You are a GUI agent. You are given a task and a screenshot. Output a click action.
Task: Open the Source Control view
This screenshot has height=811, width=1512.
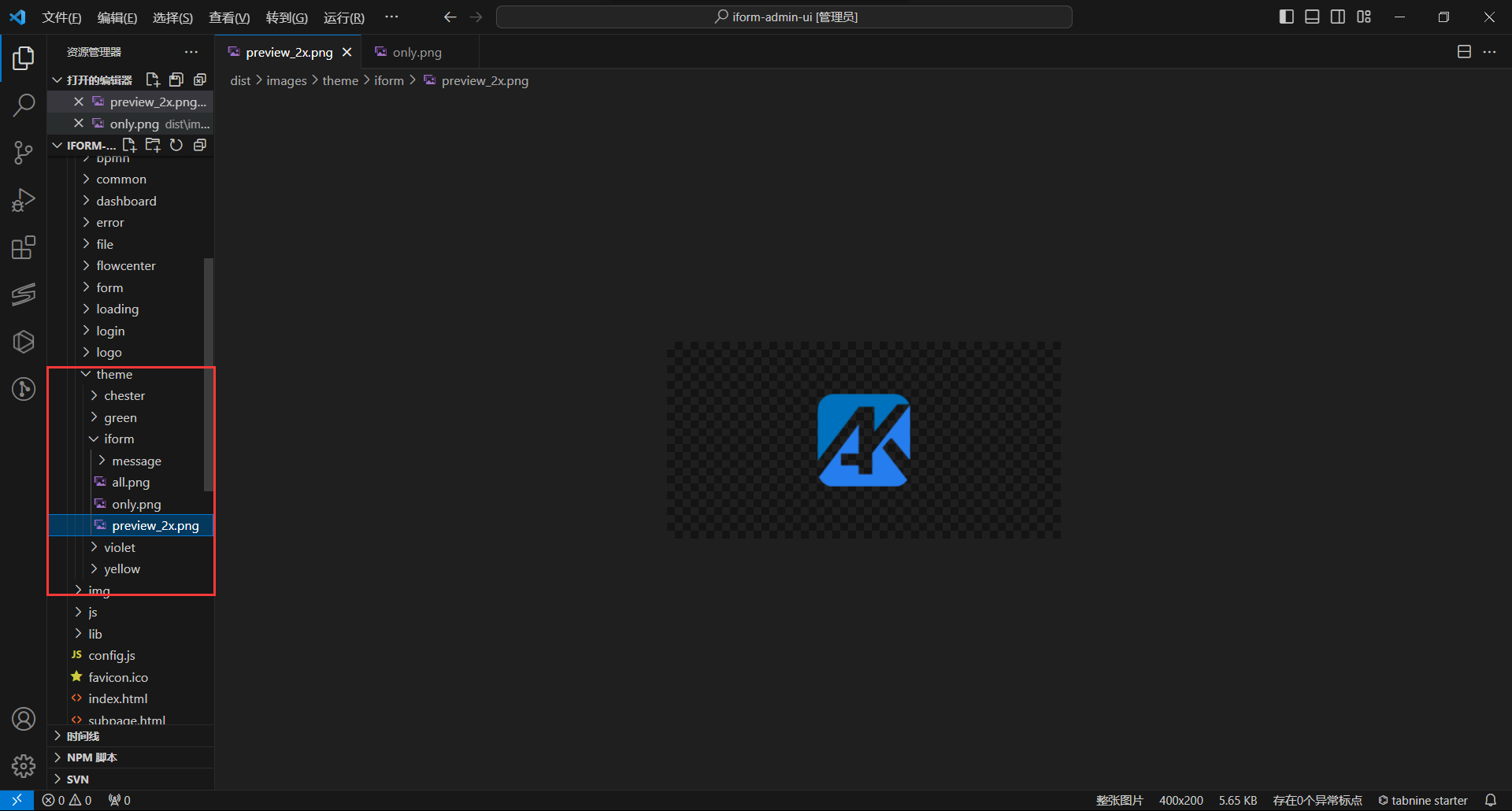24,153
